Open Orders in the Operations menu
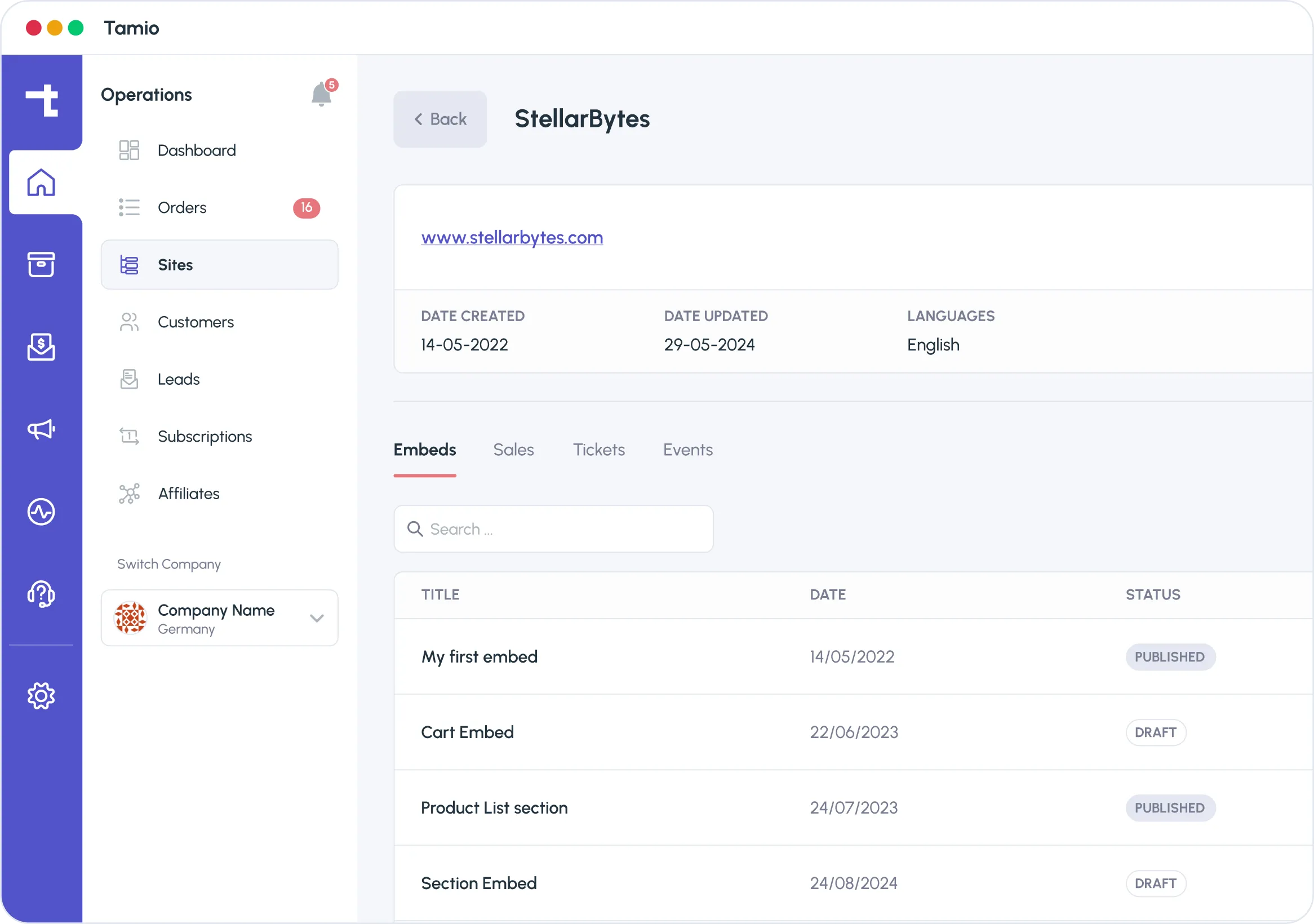This screenshot has width=1314, height=924. click(182, 208)
